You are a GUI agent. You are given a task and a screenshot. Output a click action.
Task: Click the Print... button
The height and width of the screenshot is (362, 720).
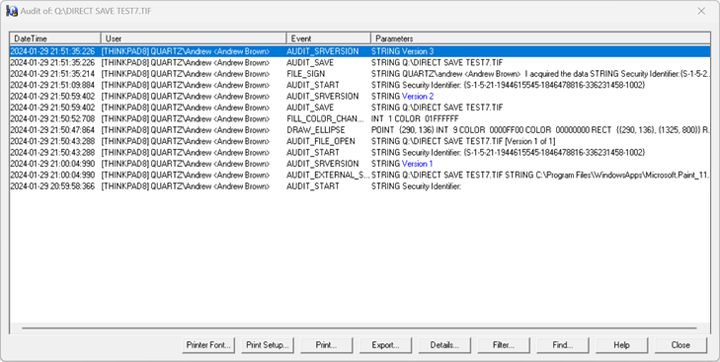[326, 345]
